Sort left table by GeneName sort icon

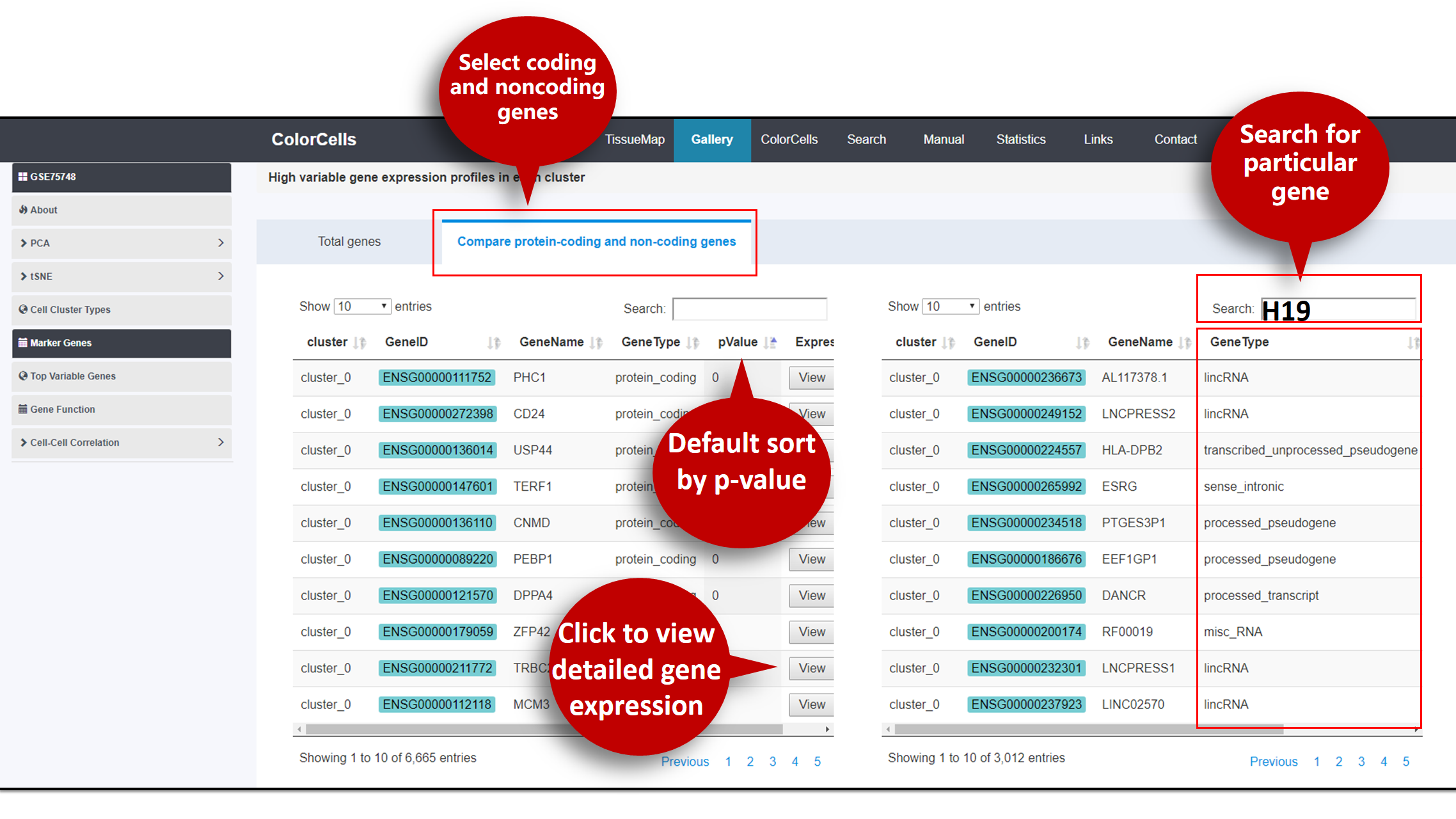(x=596, y=343)
